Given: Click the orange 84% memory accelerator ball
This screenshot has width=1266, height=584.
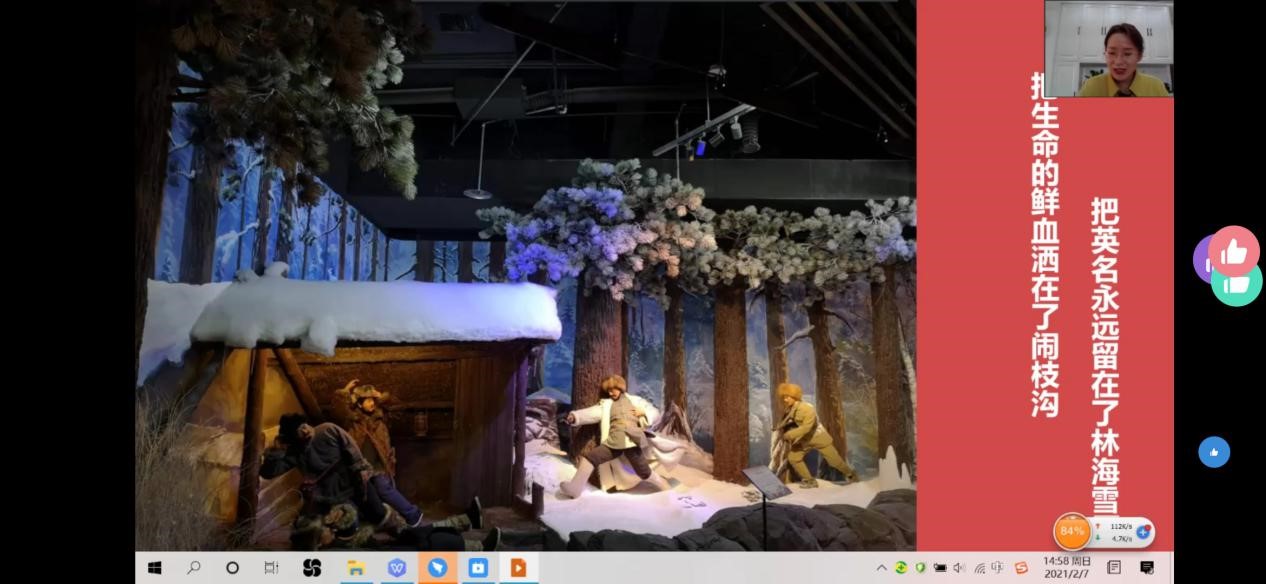Looking at the screenshot, I should (1072, 531).
